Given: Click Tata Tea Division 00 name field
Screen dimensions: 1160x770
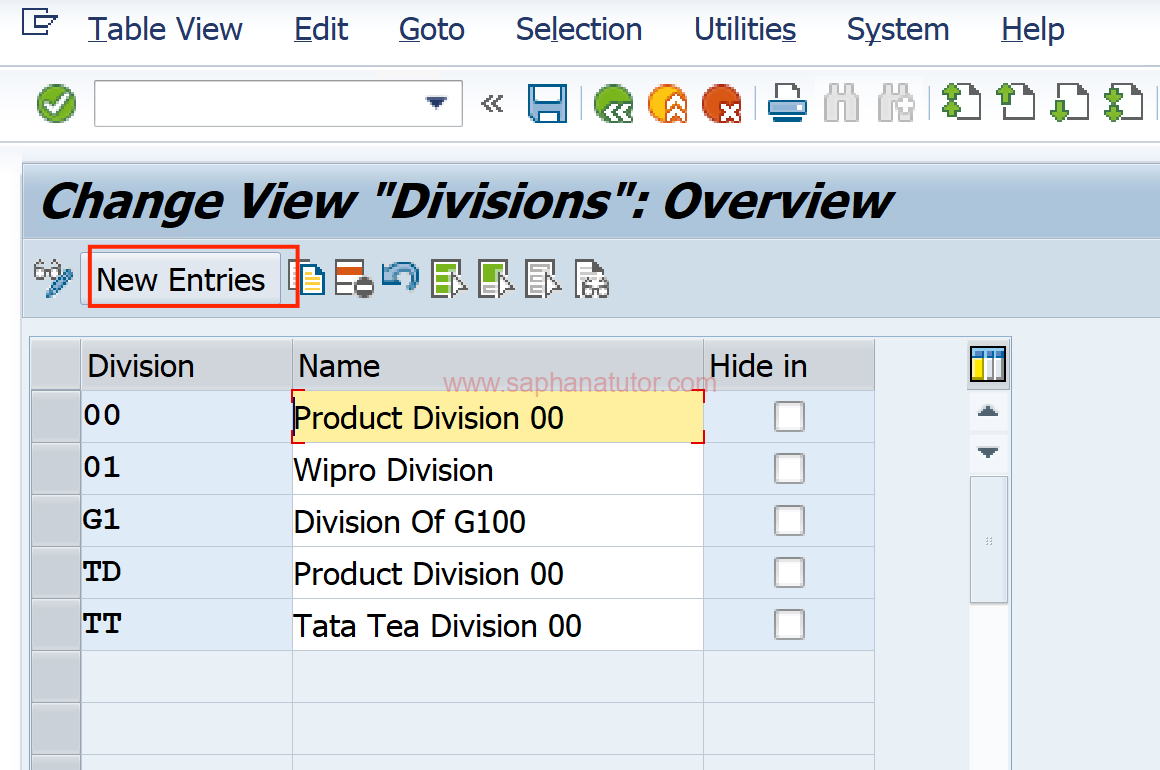Looking at the screenshot, I should click(498, 625).
